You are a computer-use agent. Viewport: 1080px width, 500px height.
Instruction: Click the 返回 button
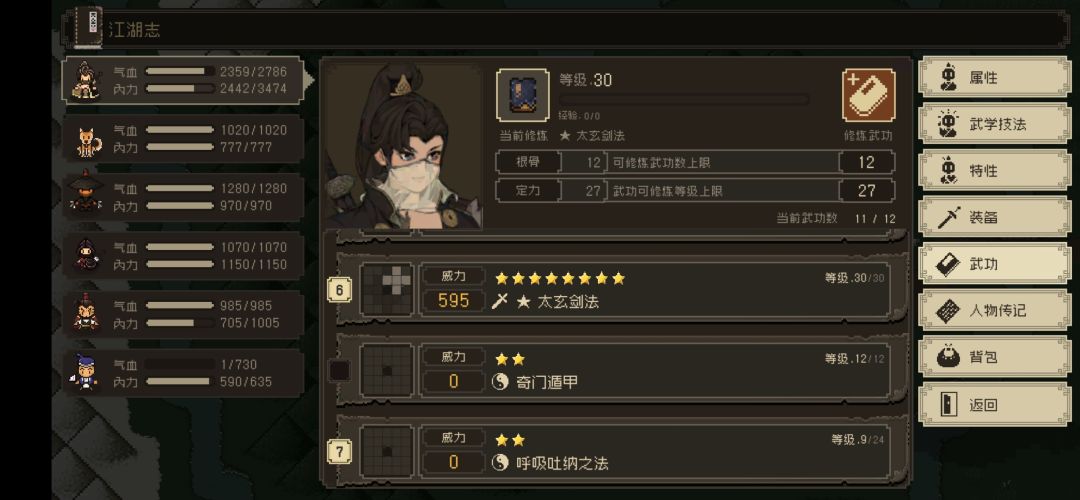995,404
